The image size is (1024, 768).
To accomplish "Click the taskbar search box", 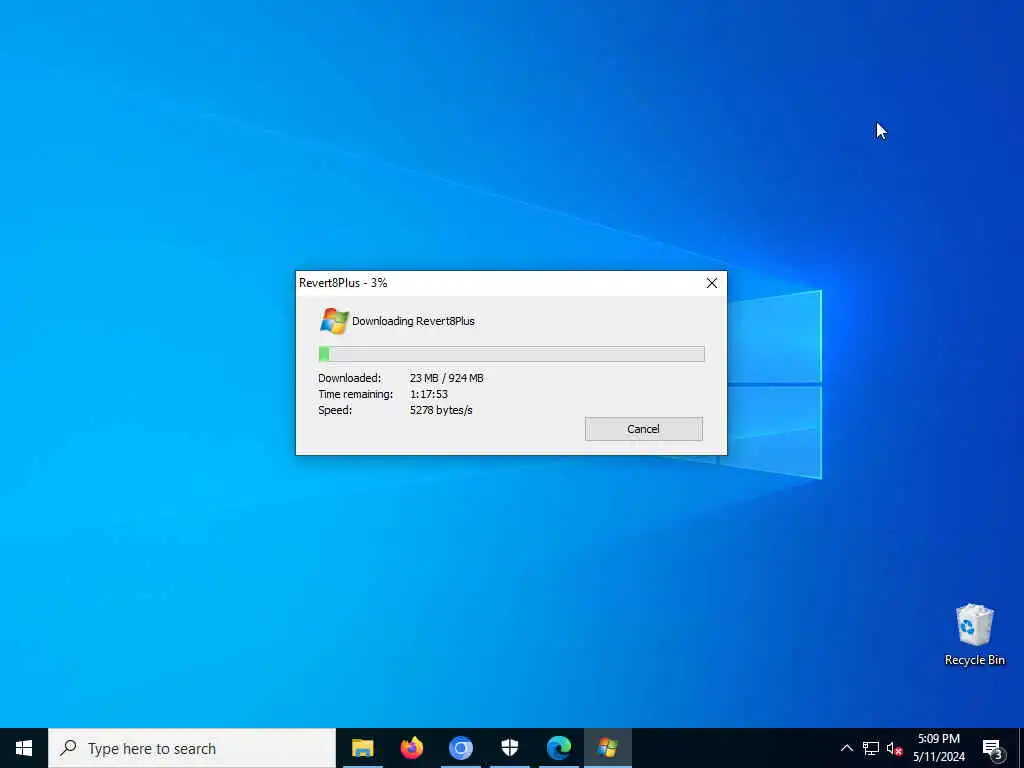I will 192,748.
